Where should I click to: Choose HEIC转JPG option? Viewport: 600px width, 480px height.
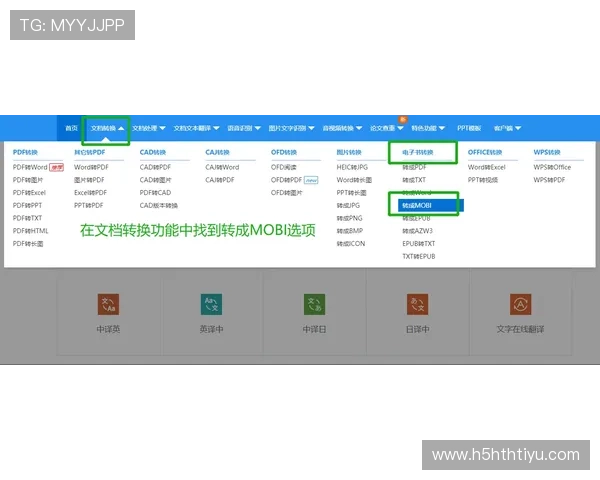(x=352, y=167)
